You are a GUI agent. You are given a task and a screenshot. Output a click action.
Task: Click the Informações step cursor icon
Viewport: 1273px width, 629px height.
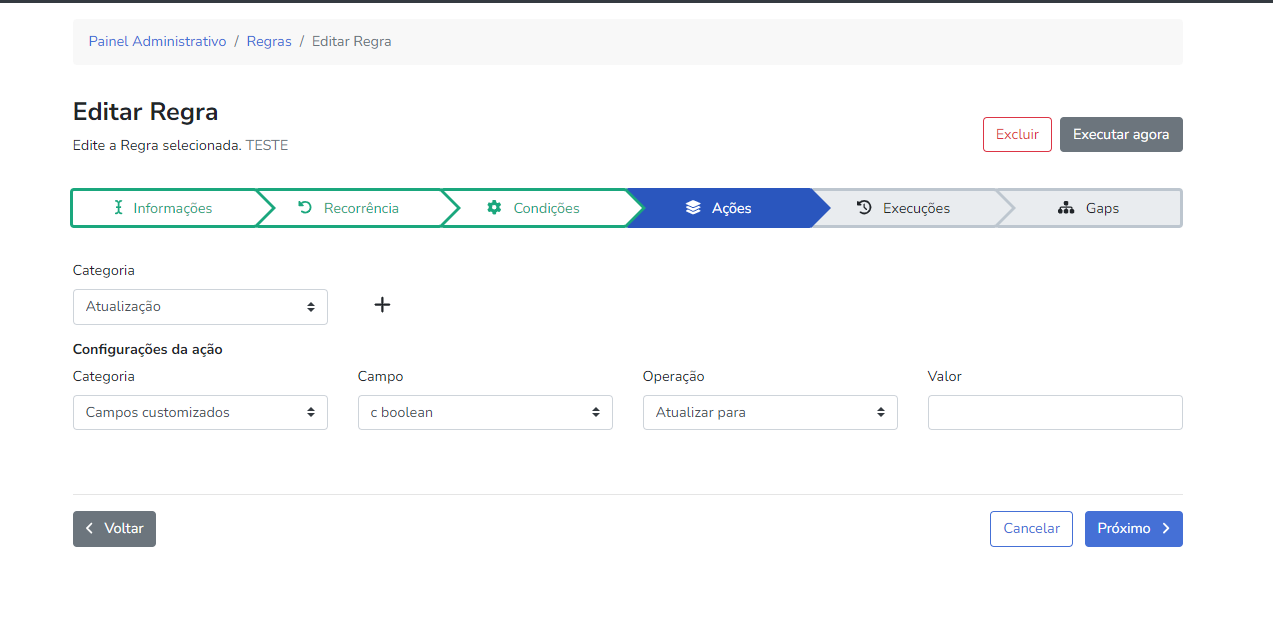click(118, 208)
